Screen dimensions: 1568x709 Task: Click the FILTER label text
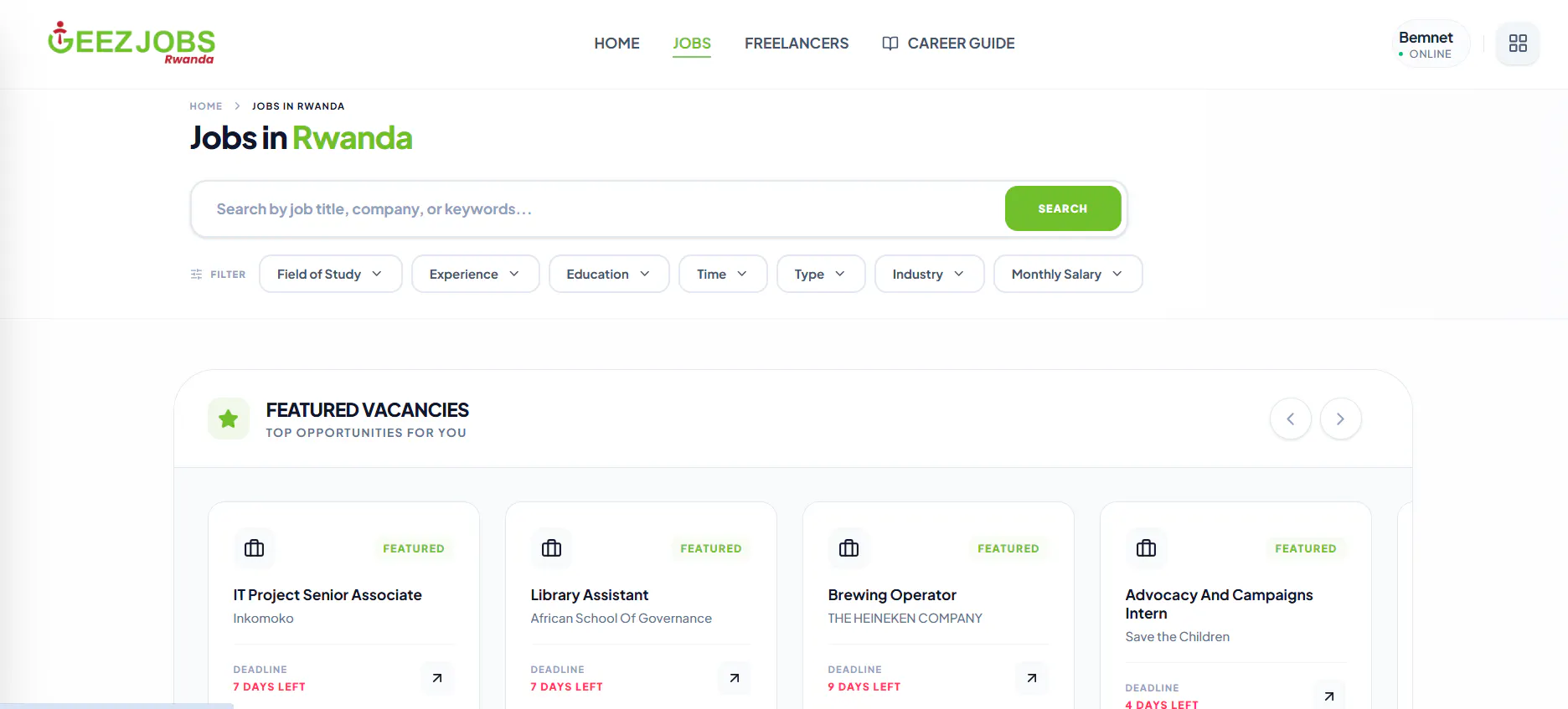(x=228, y=275)
